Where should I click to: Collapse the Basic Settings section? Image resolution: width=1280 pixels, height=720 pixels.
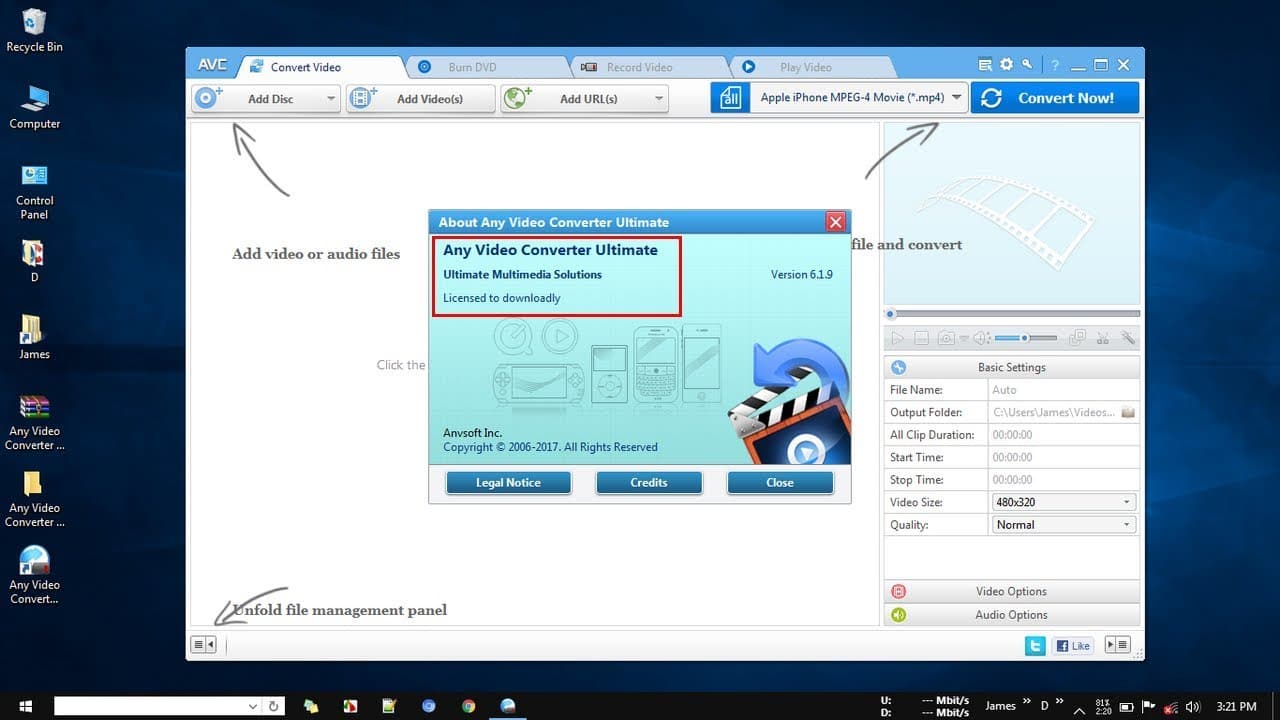coord(1011,367)
